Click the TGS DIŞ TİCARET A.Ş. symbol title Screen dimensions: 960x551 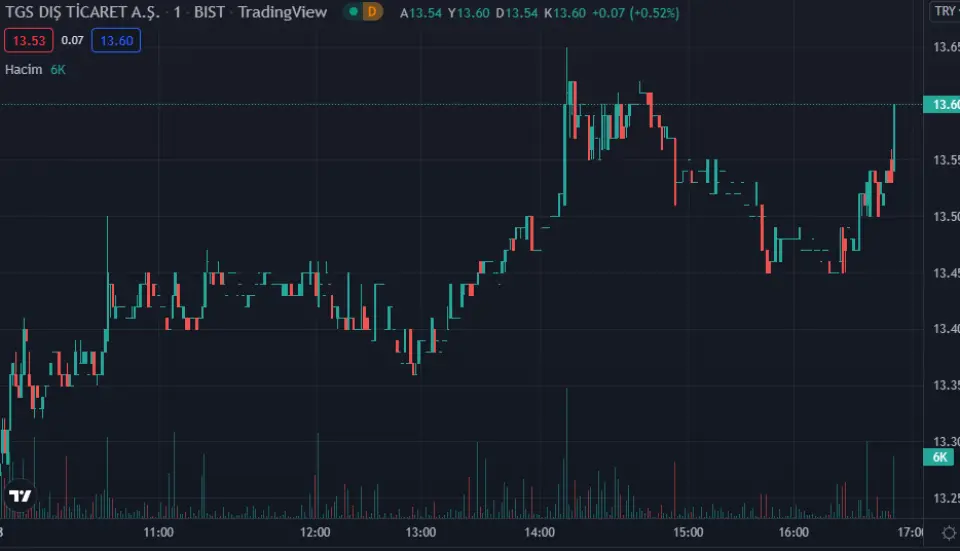click(82, 13)
